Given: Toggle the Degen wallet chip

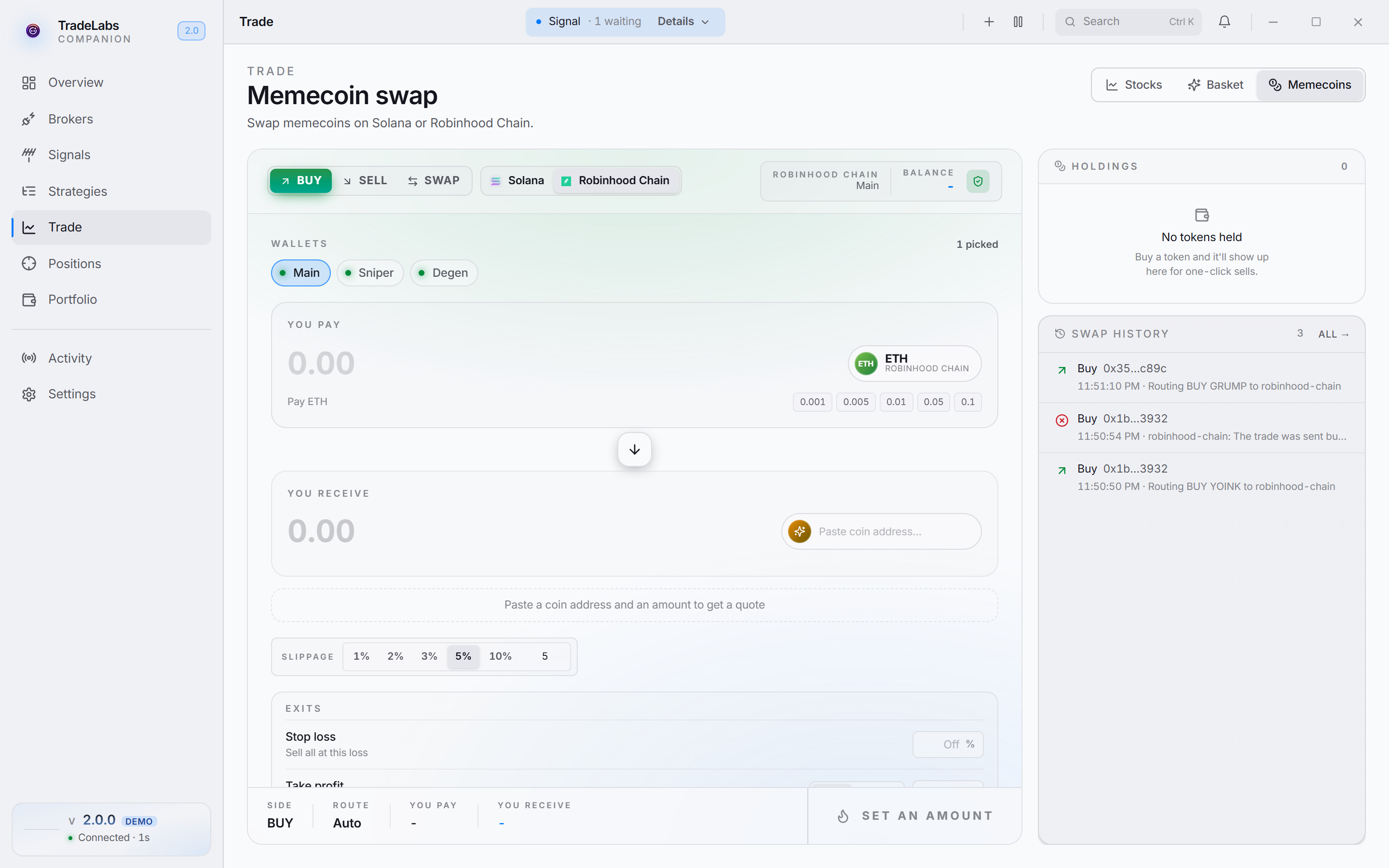Looking at the screenshot, I should click(x=444, y=272).
